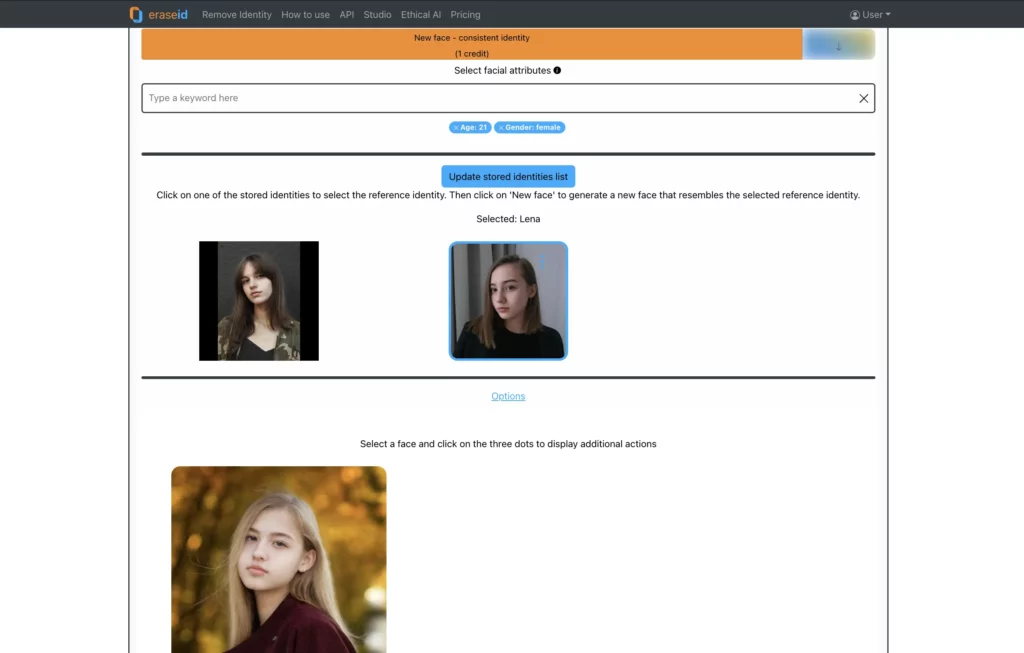Select 'Remove Identity' in the navigation bar
The height and width of the screenshot is (653, 1024).
click(x=236, y=14)
